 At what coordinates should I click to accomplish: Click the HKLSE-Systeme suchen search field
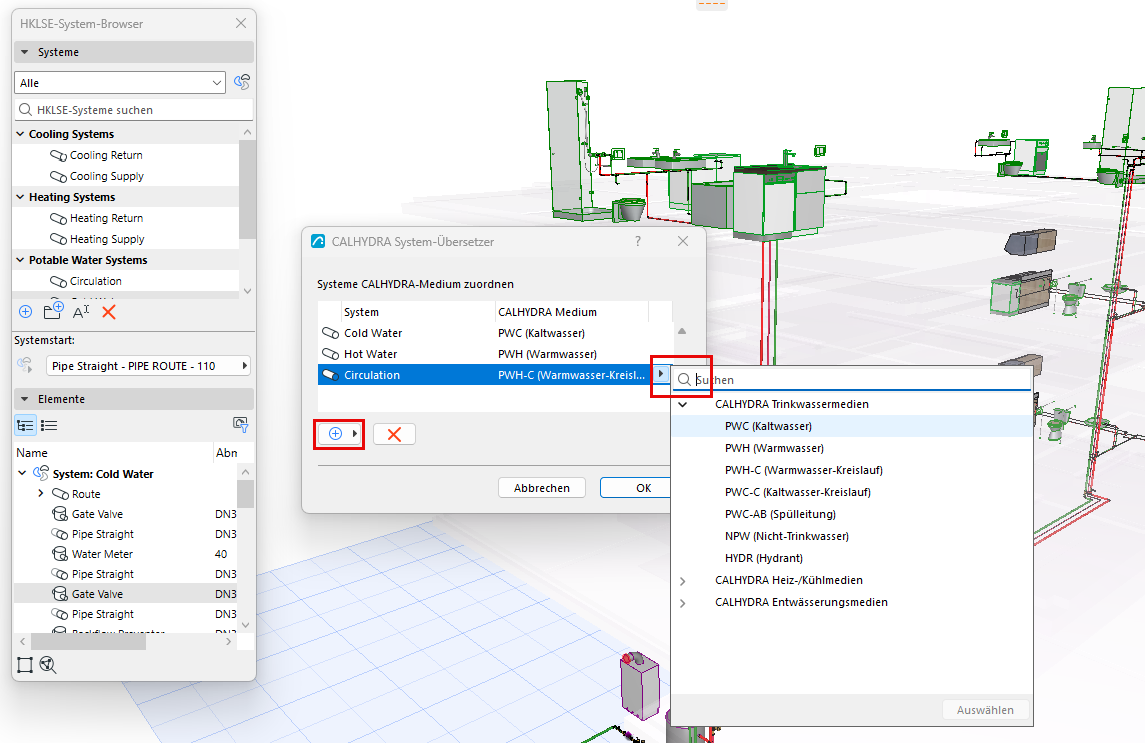pyautogui.click(x=134, y=110)
